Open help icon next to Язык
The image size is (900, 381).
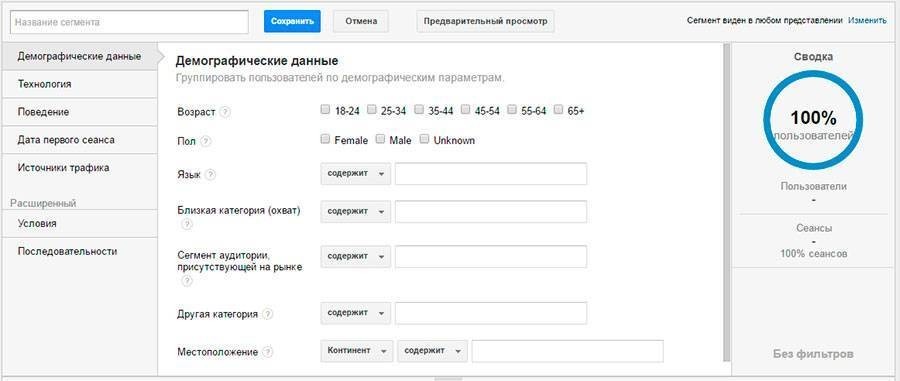211,175
